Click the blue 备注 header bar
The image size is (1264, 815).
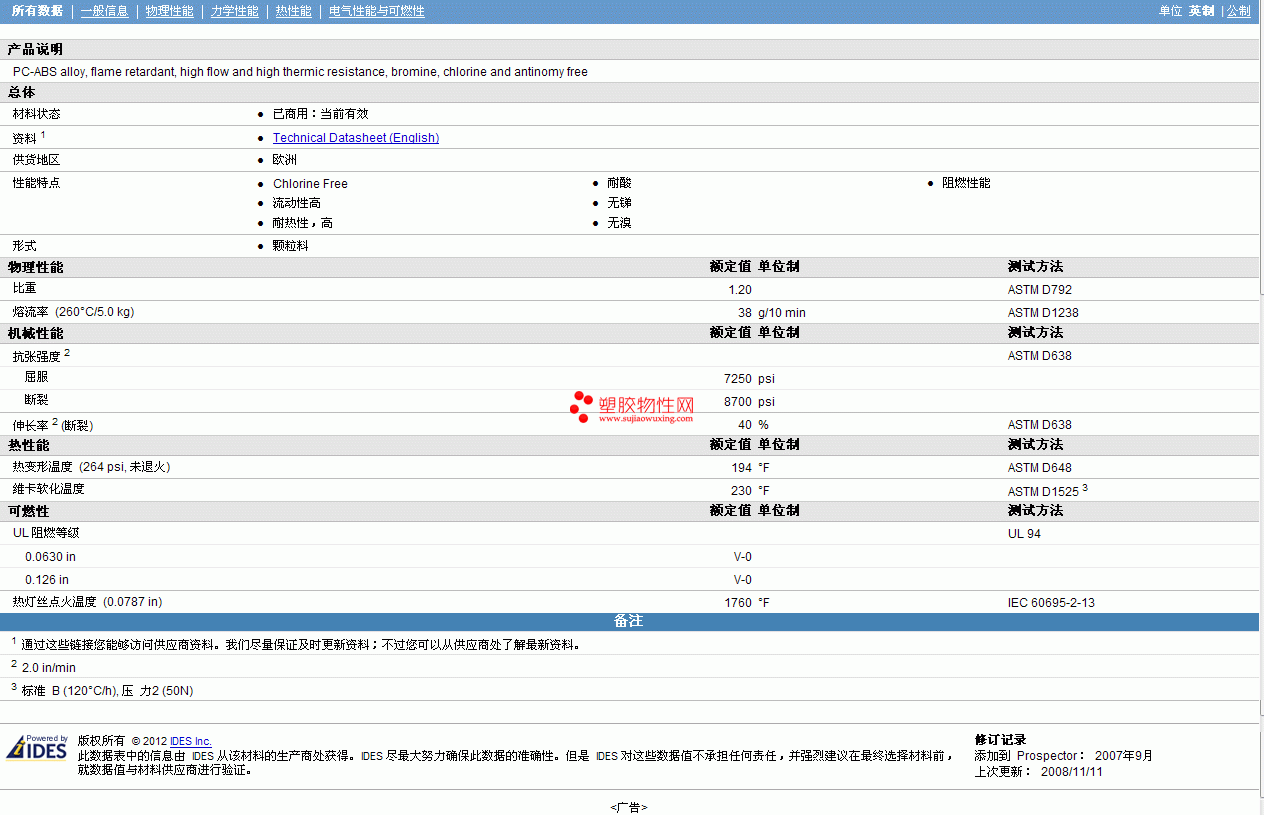629,621
